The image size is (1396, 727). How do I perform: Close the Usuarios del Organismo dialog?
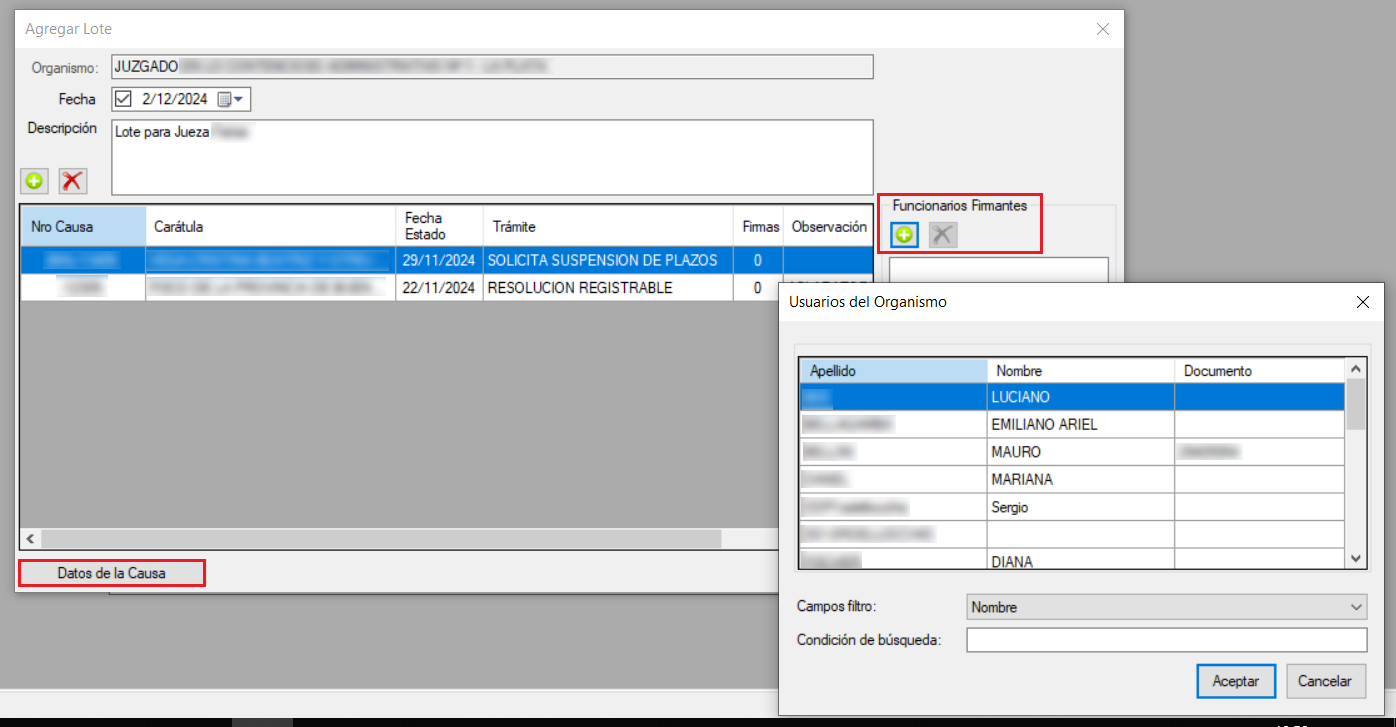(x=1361, y=301)
